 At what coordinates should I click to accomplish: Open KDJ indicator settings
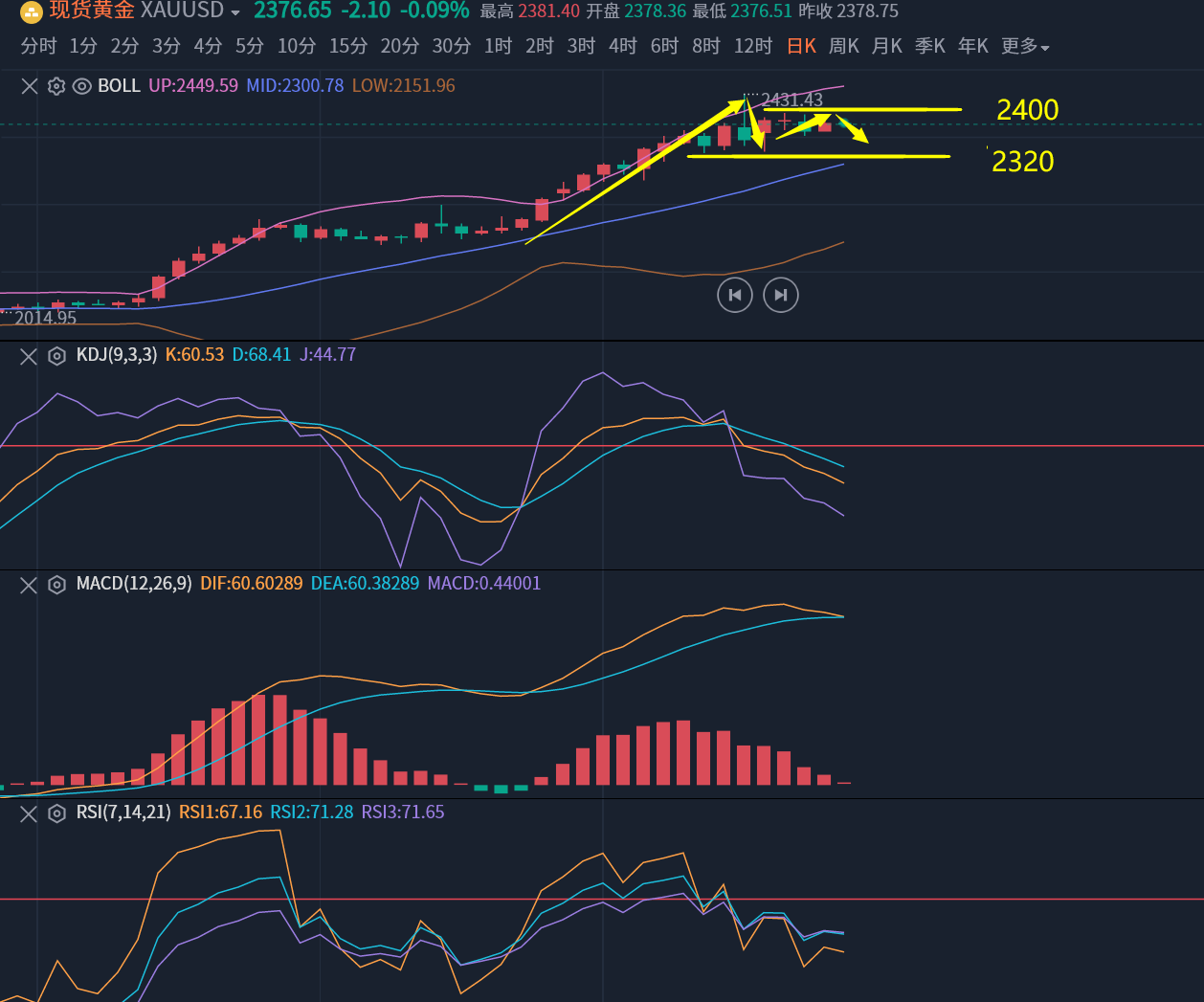56,356
